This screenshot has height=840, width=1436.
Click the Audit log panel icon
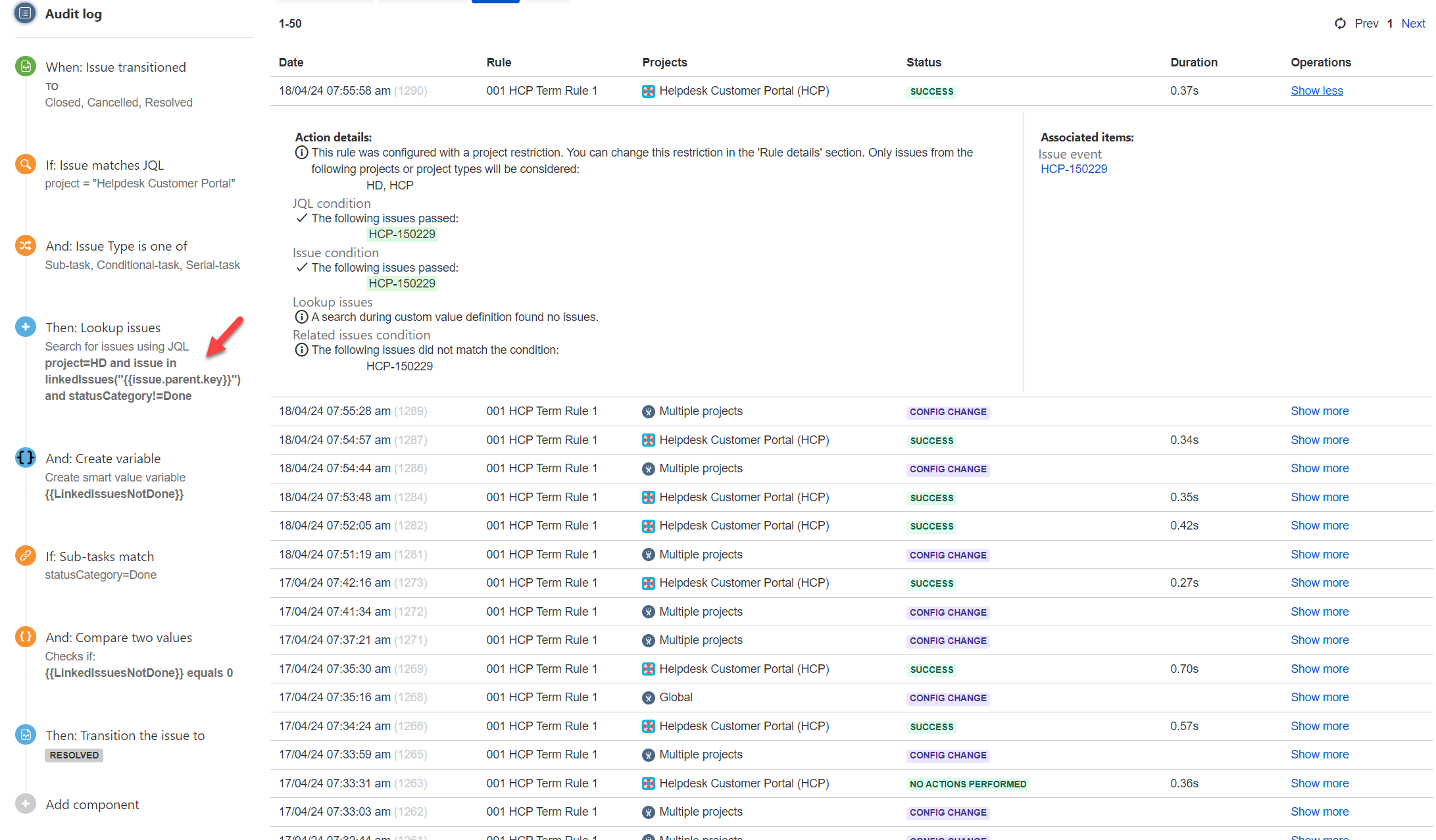pyautogui.click(x=24, y=12)
